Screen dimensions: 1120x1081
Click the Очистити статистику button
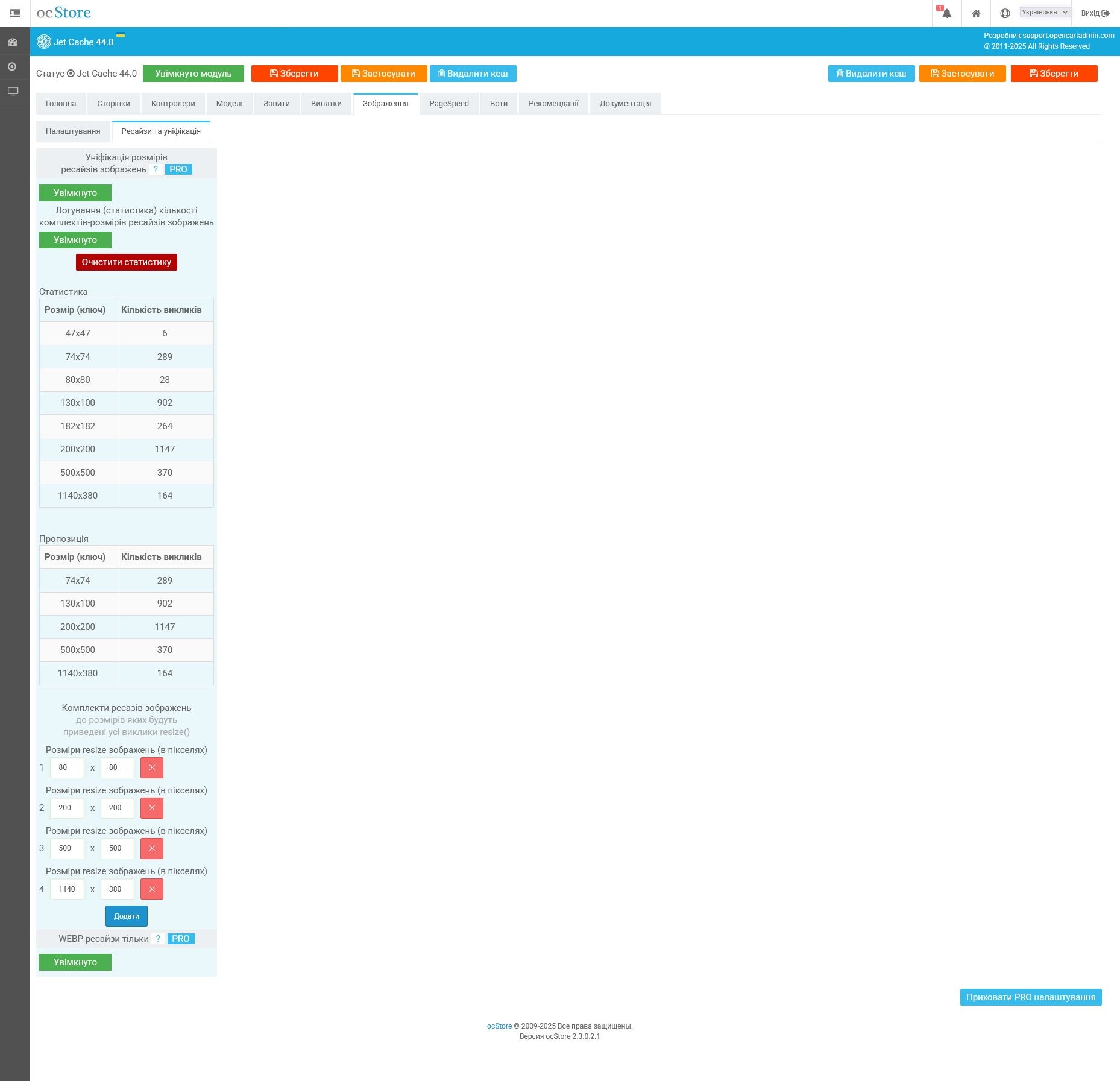(127, 262)
